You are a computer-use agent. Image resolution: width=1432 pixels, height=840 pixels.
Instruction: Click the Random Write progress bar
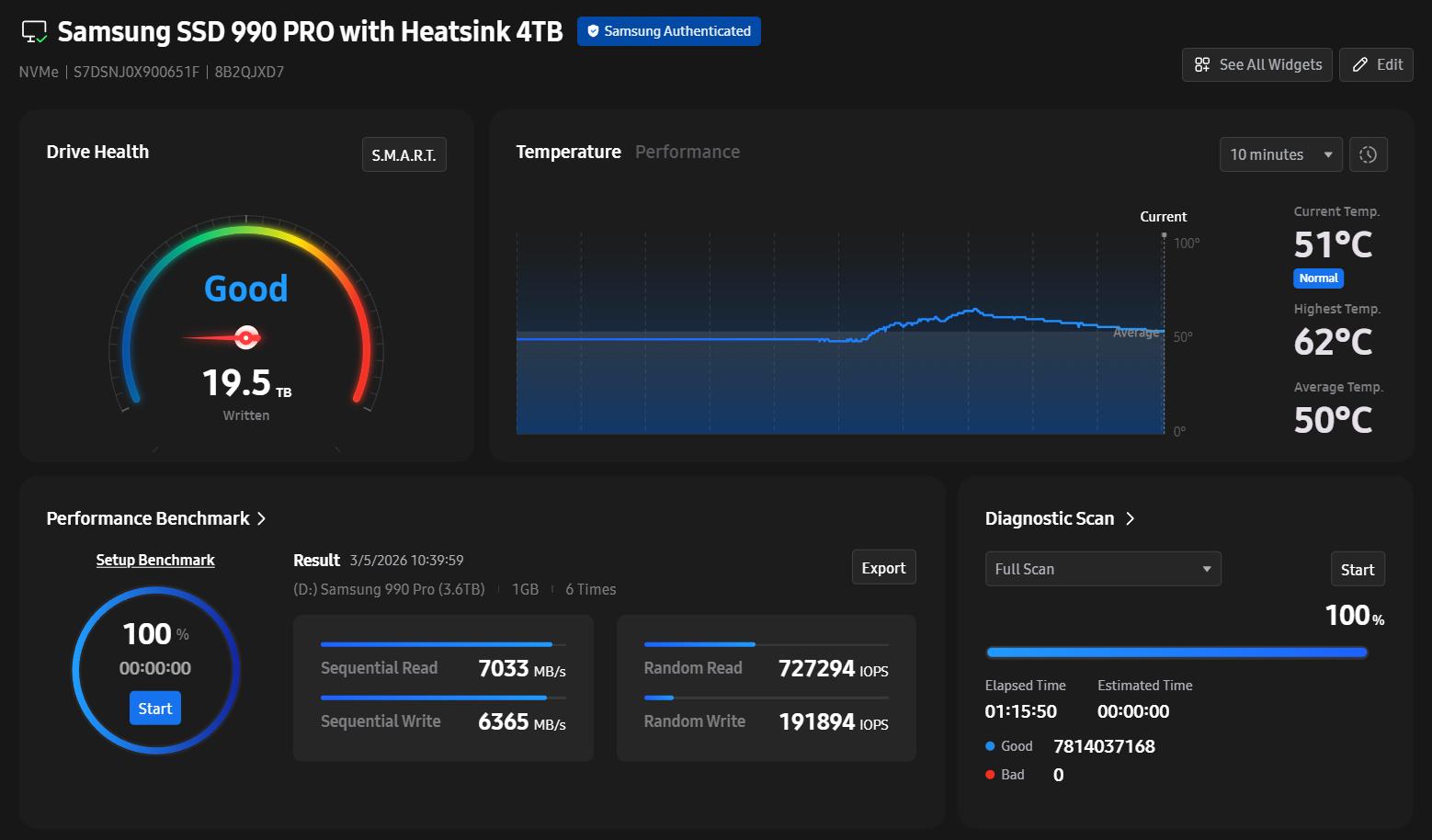[x=767, y=698]
